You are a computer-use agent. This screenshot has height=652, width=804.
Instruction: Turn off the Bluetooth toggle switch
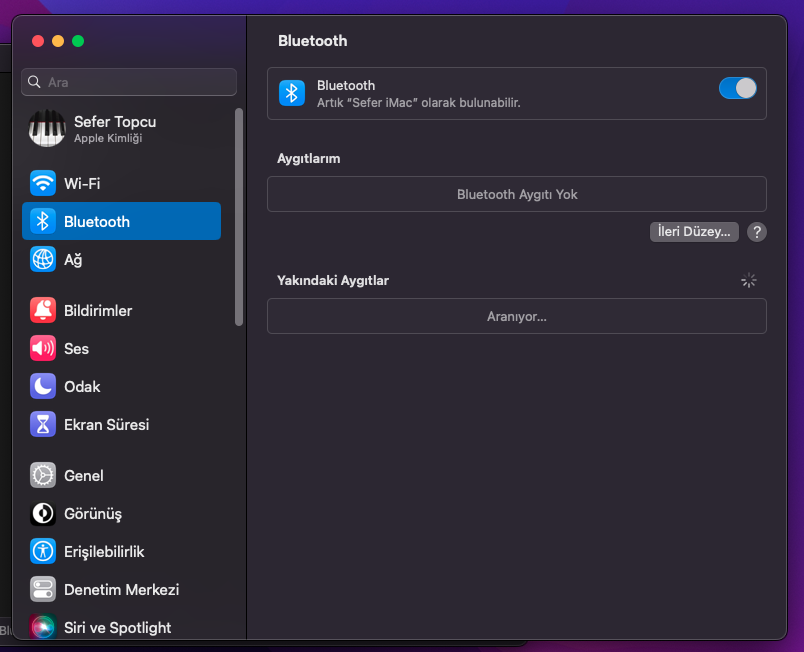(737, 88)
